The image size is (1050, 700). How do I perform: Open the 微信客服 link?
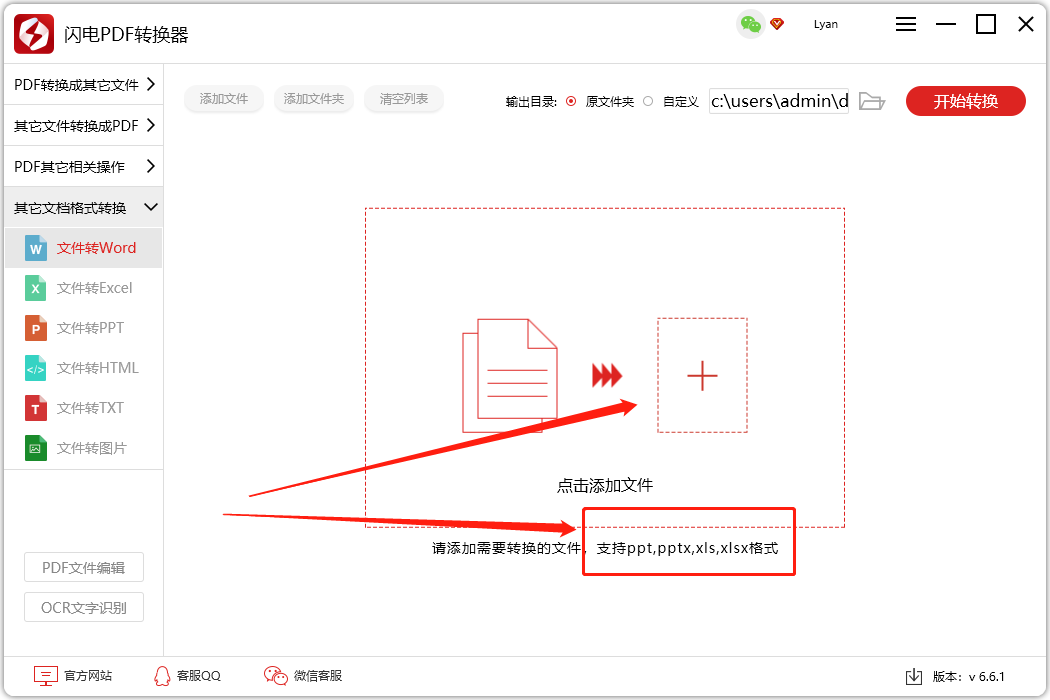point(318,676)
